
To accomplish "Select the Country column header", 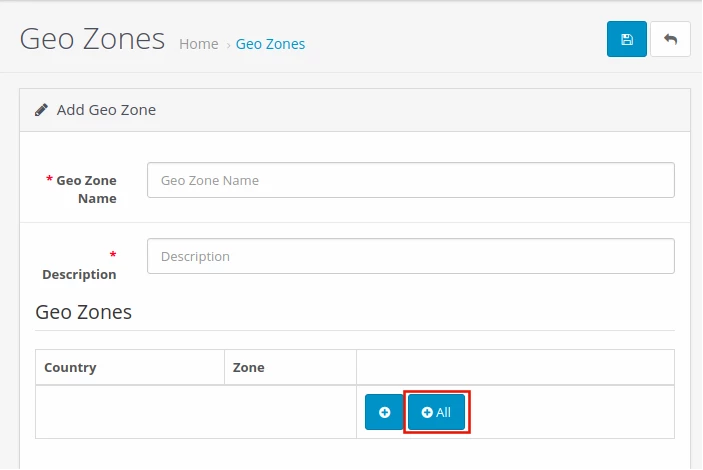I will click(x=70, y=367).
